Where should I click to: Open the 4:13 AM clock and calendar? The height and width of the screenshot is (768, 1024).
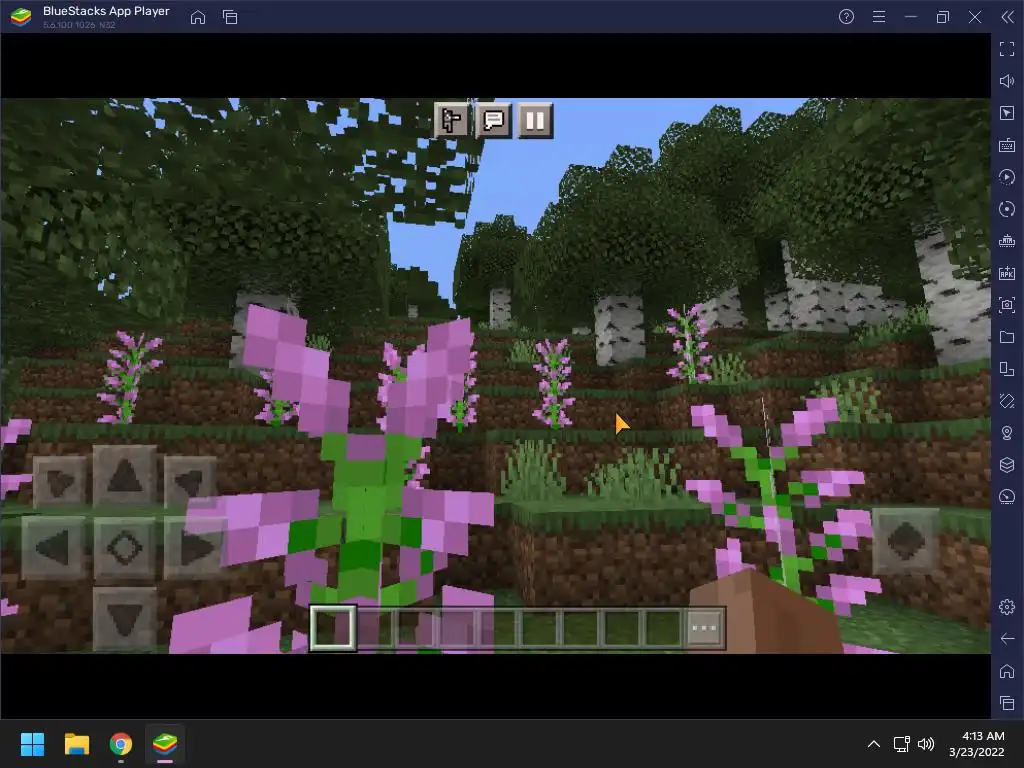tap(977, 744)
